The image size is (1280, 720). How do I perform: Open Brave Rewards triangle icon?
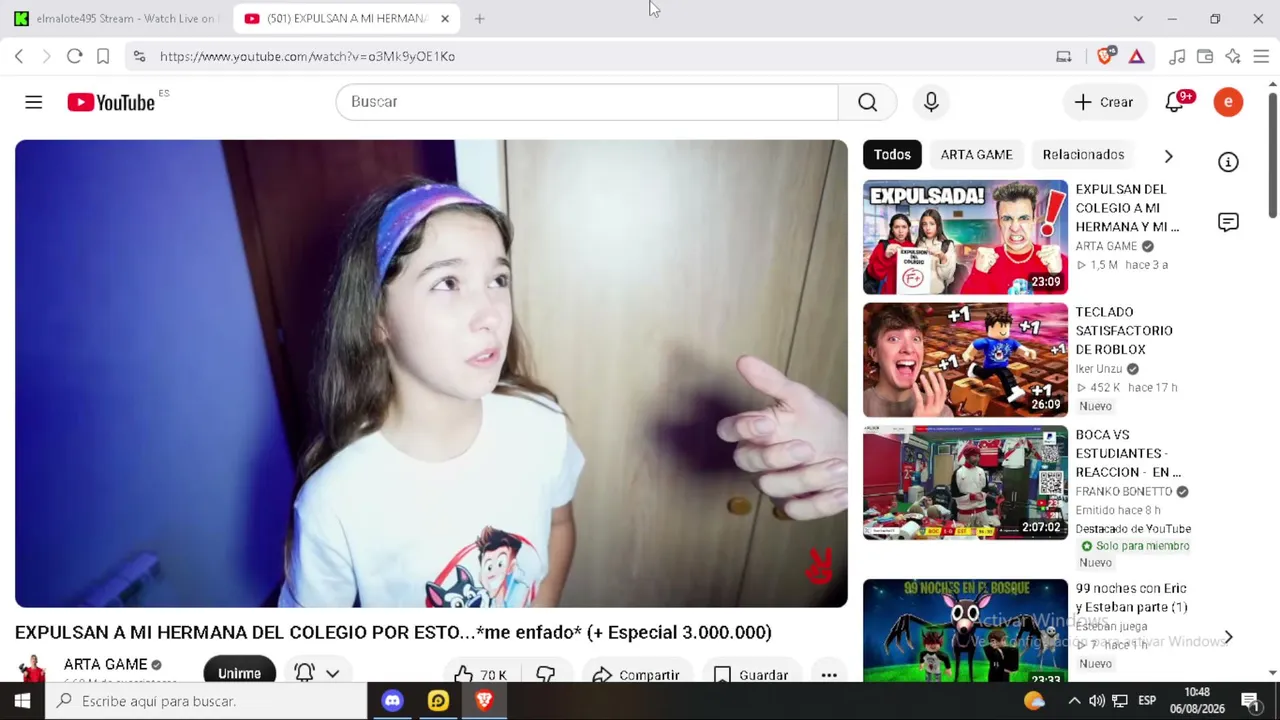(1137, 57)
